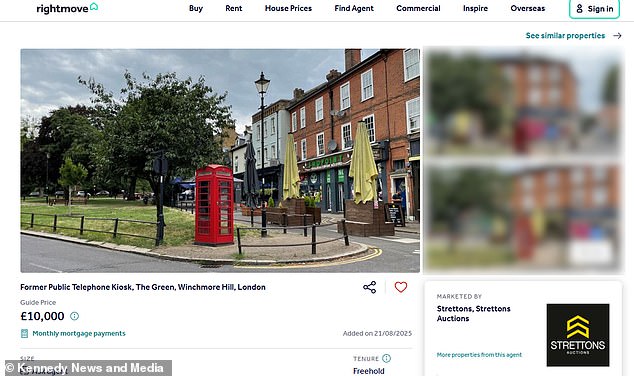Save property with the heart icon
Viewport: 634px width, 376px height.
click(401, 287)
